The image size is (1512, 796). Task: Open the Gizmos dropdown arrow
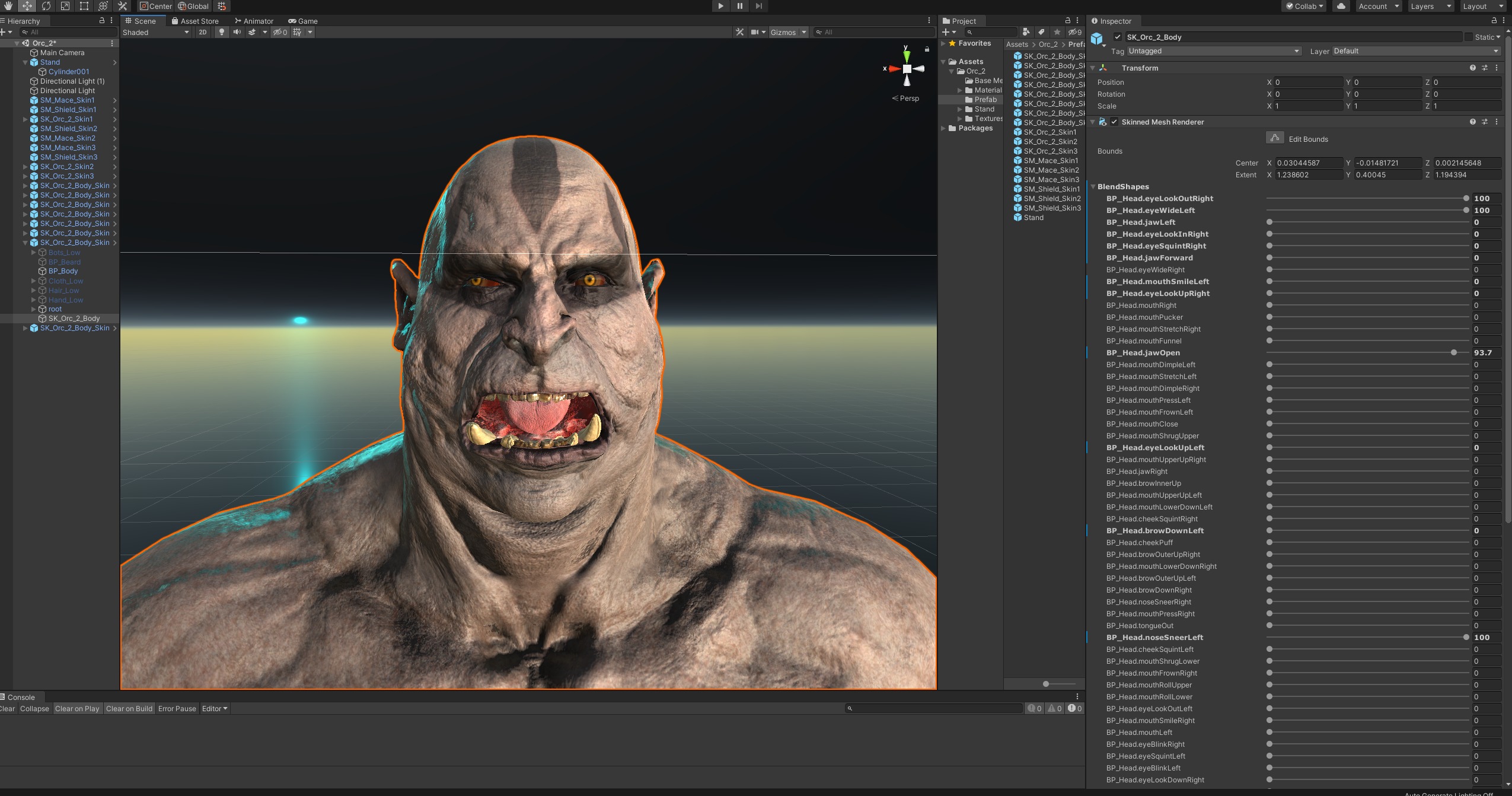click(x=804, y=32)
